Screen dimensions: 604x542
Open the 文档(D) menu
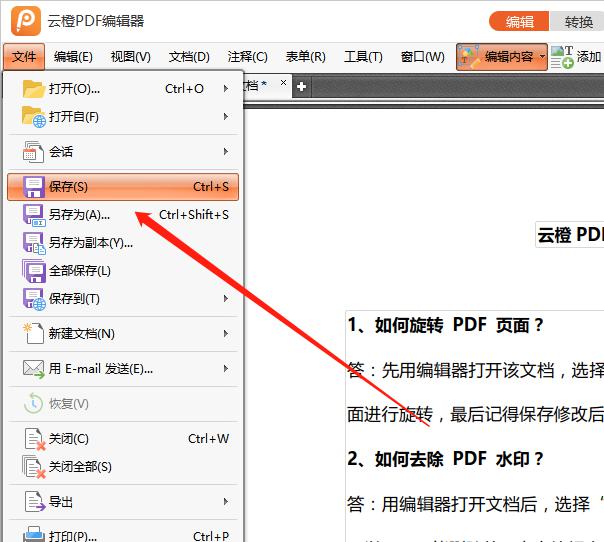tap(189, 57)
